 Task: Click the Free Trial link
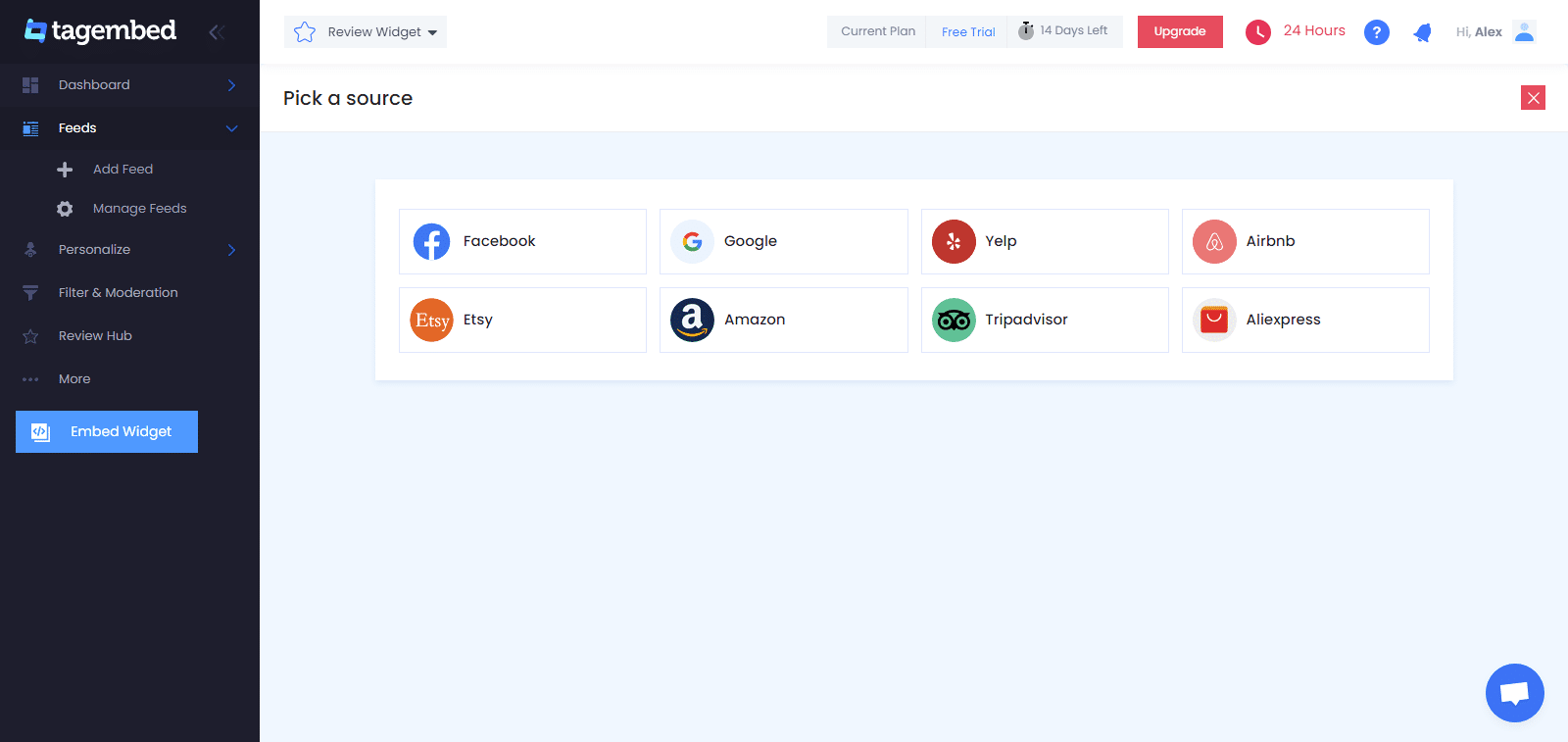click(x=968, y=32)
